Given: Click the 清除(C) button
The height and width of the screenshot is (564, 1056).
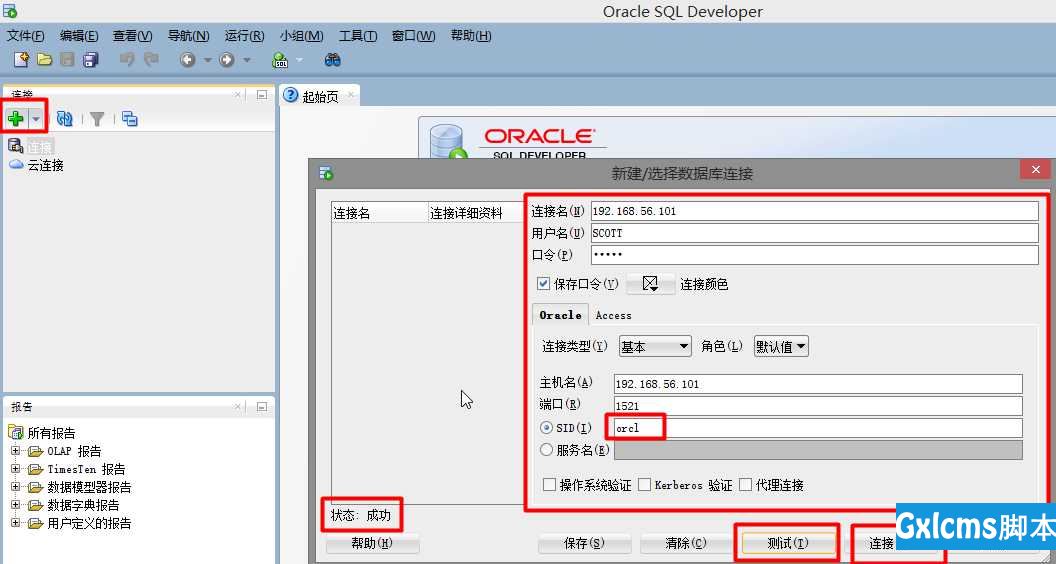Looking at the screenshot, I should (686, 542).
